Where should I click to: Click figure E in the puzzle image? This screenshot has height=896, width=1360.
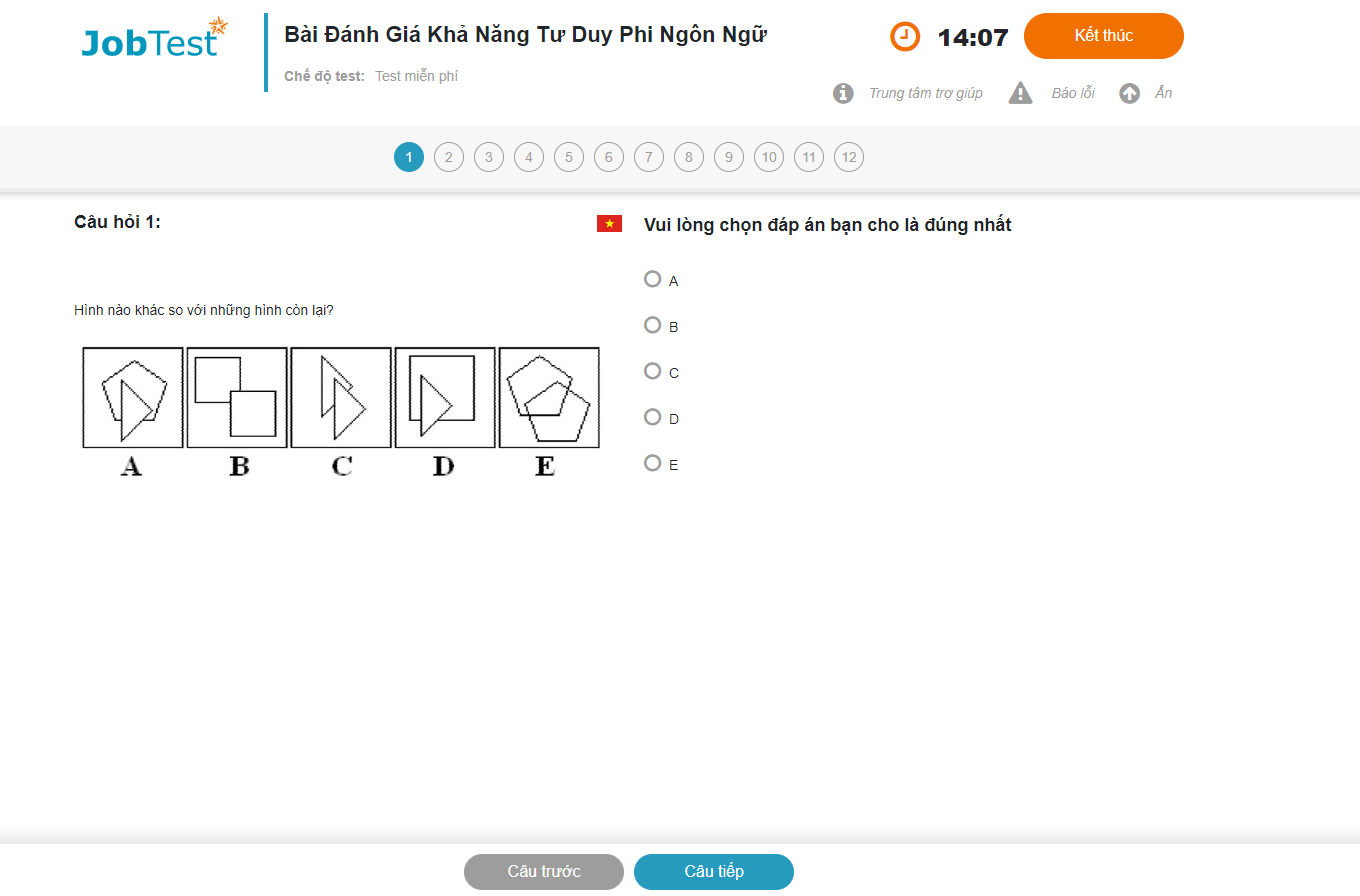(x=549, y=397)
